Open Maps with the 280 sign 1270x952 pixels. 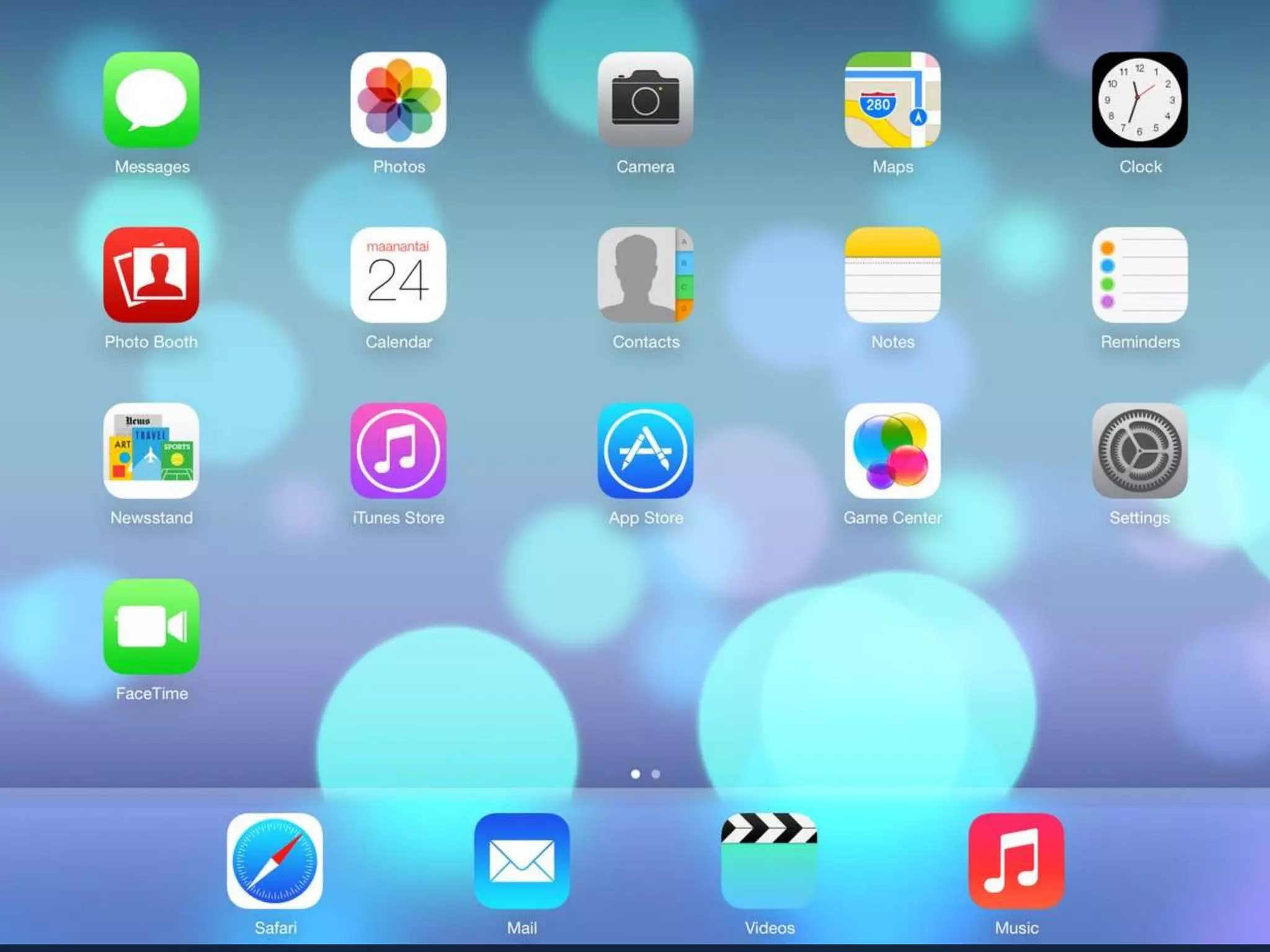(892, 100)
